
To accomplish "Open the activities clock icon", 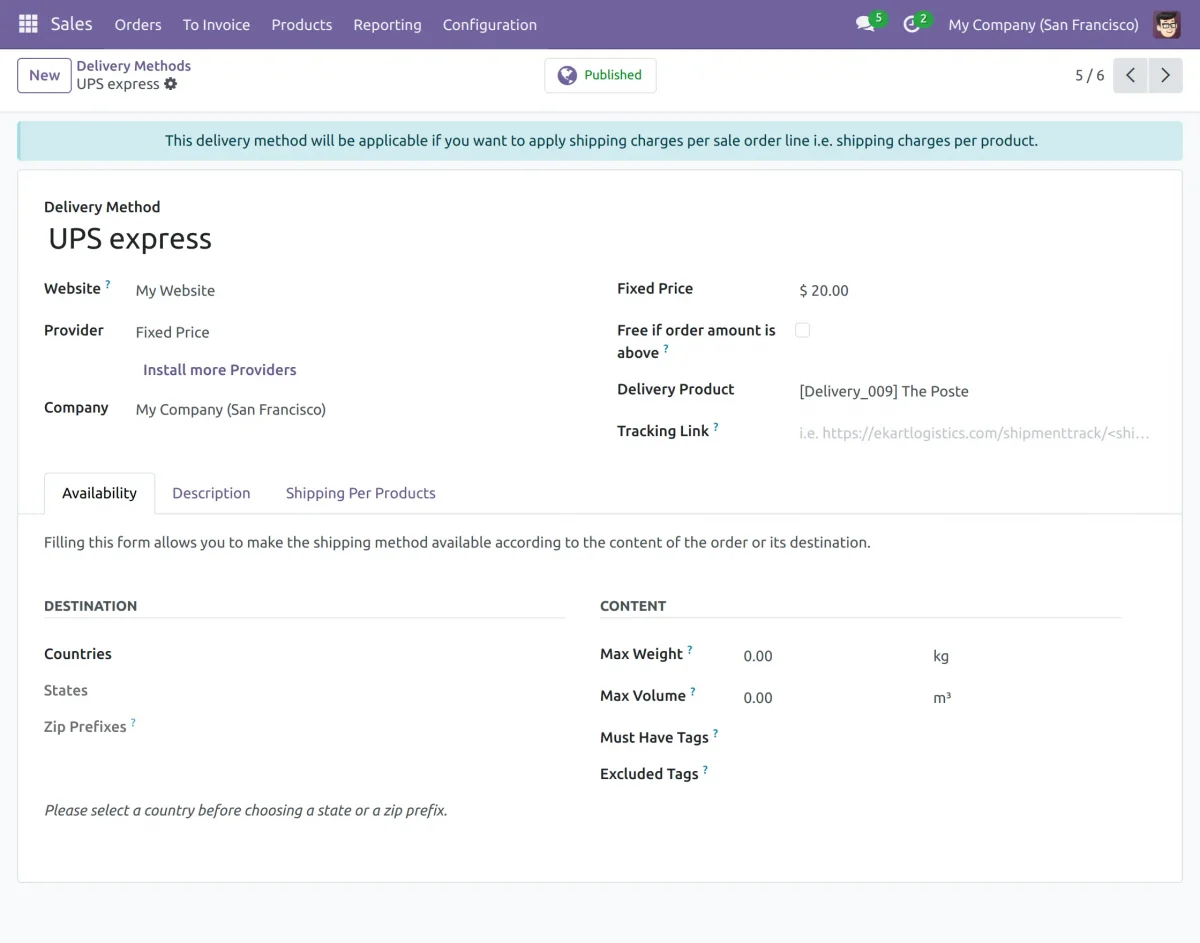I will click(x=911, y=25).
